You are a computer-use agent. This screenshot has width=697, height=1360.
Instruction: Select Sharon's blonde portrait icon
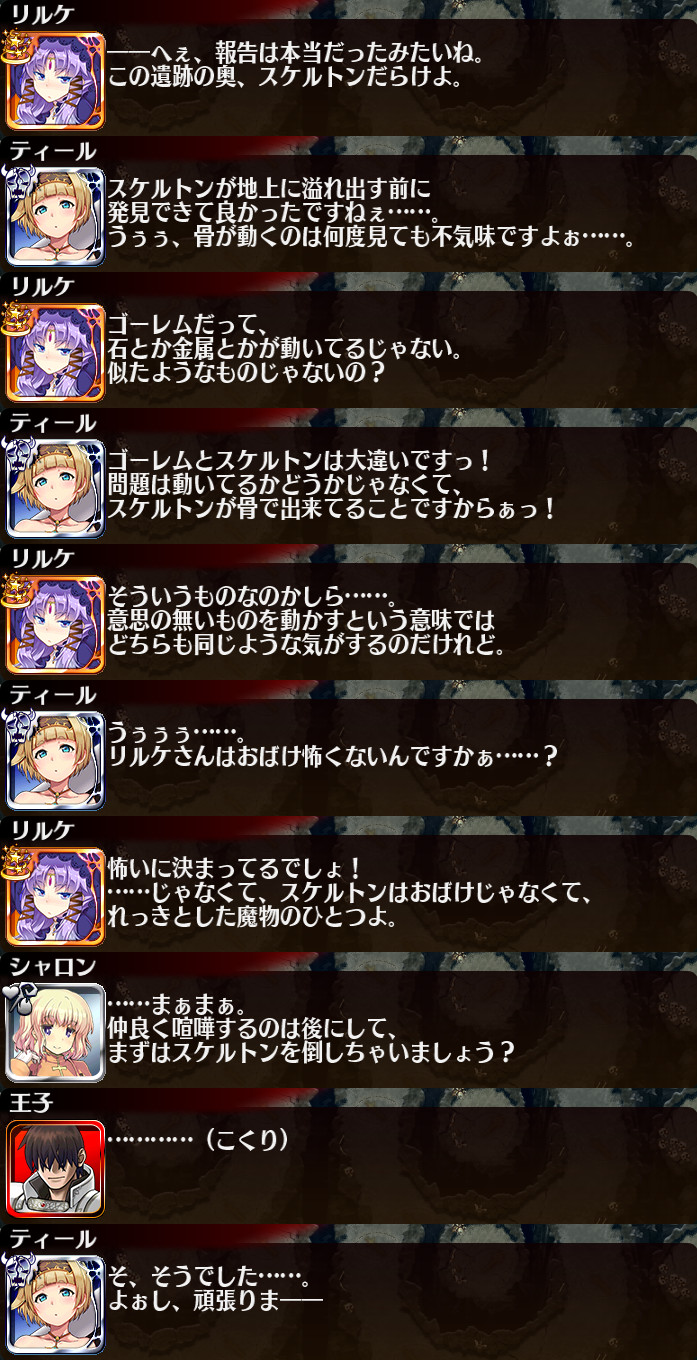pyautogui.click(x=55, y=1032)
